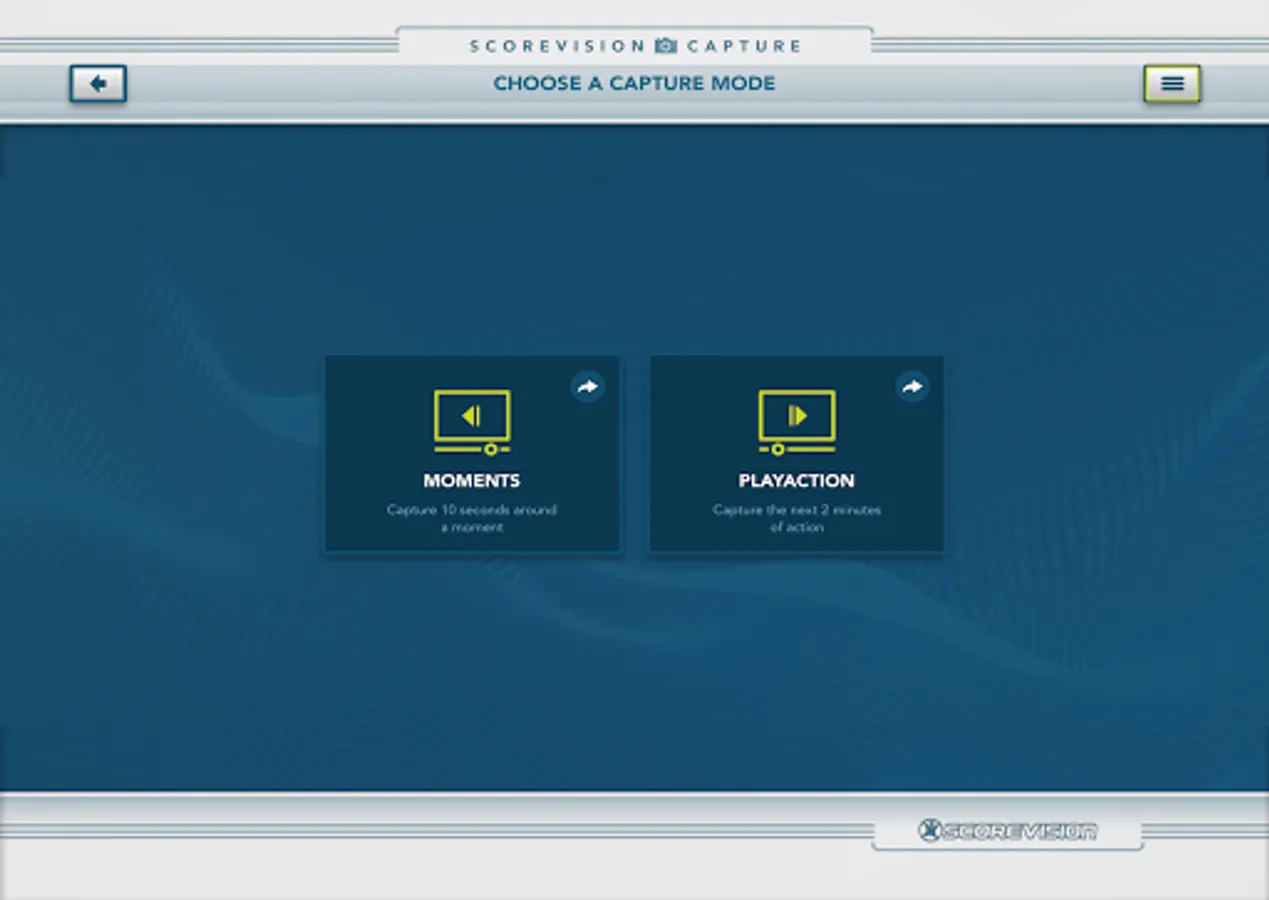Viewport: 1269px width, 900px height.
Task: Select the Playaction play screen icon
Action: pyautogui.click(x=797, y=422)
